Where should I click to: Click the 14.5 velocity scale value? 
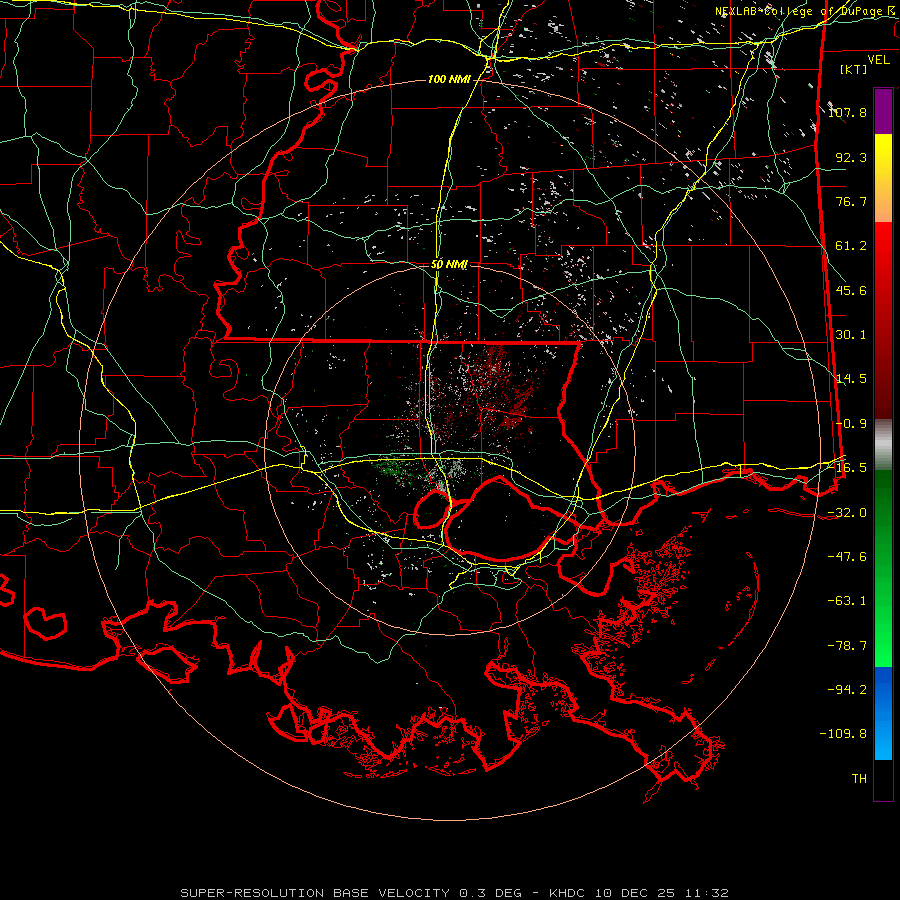tap(851, 379)
